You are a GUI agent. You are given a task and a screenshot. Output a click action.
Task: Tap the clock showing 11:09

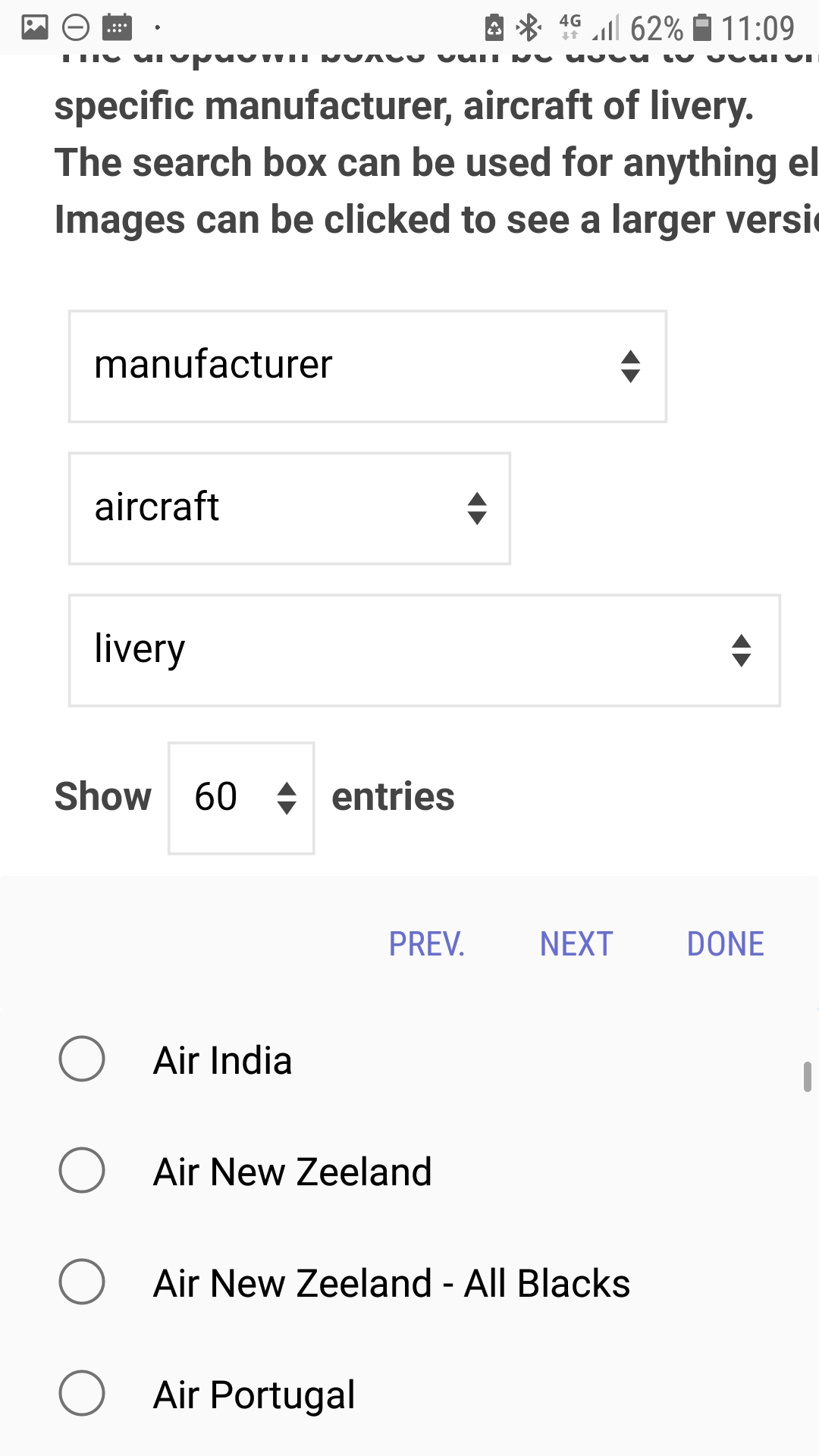coord(758,29)
